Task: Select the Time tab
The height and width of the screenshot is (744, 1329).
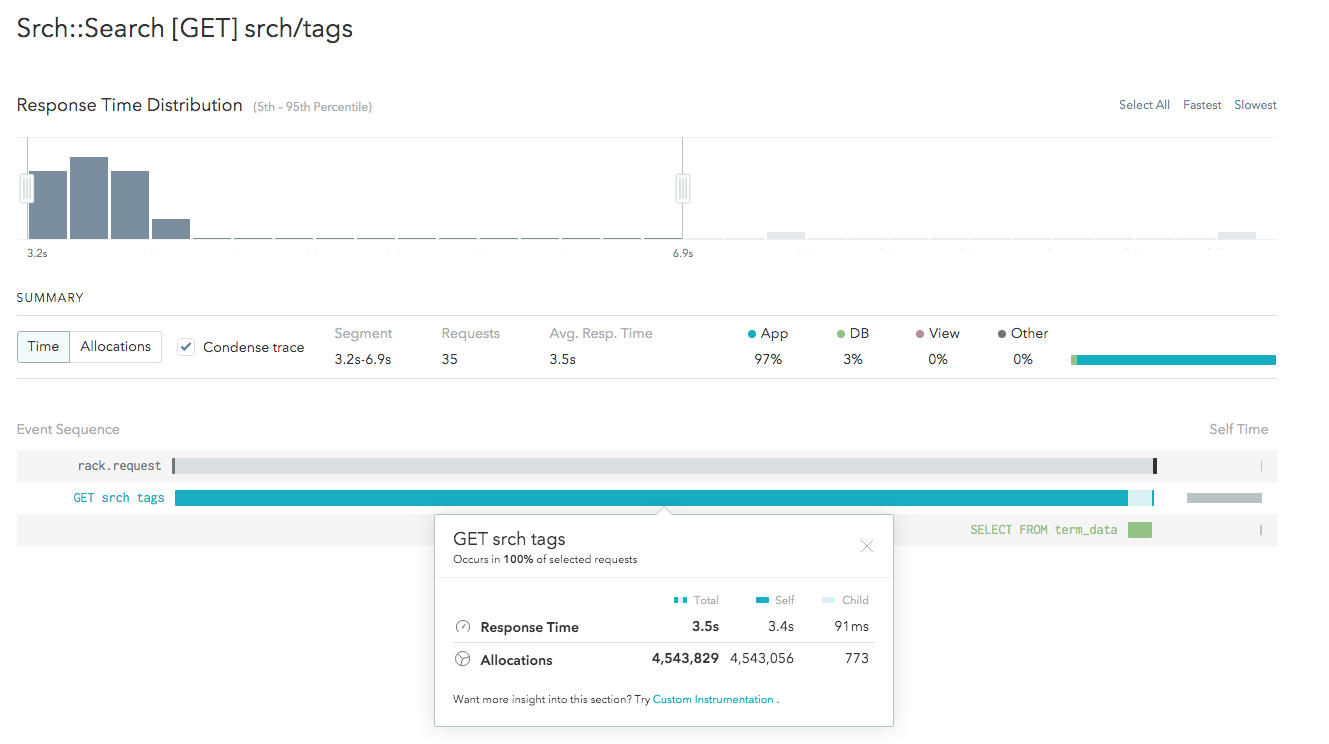Action: click(43, 346)
